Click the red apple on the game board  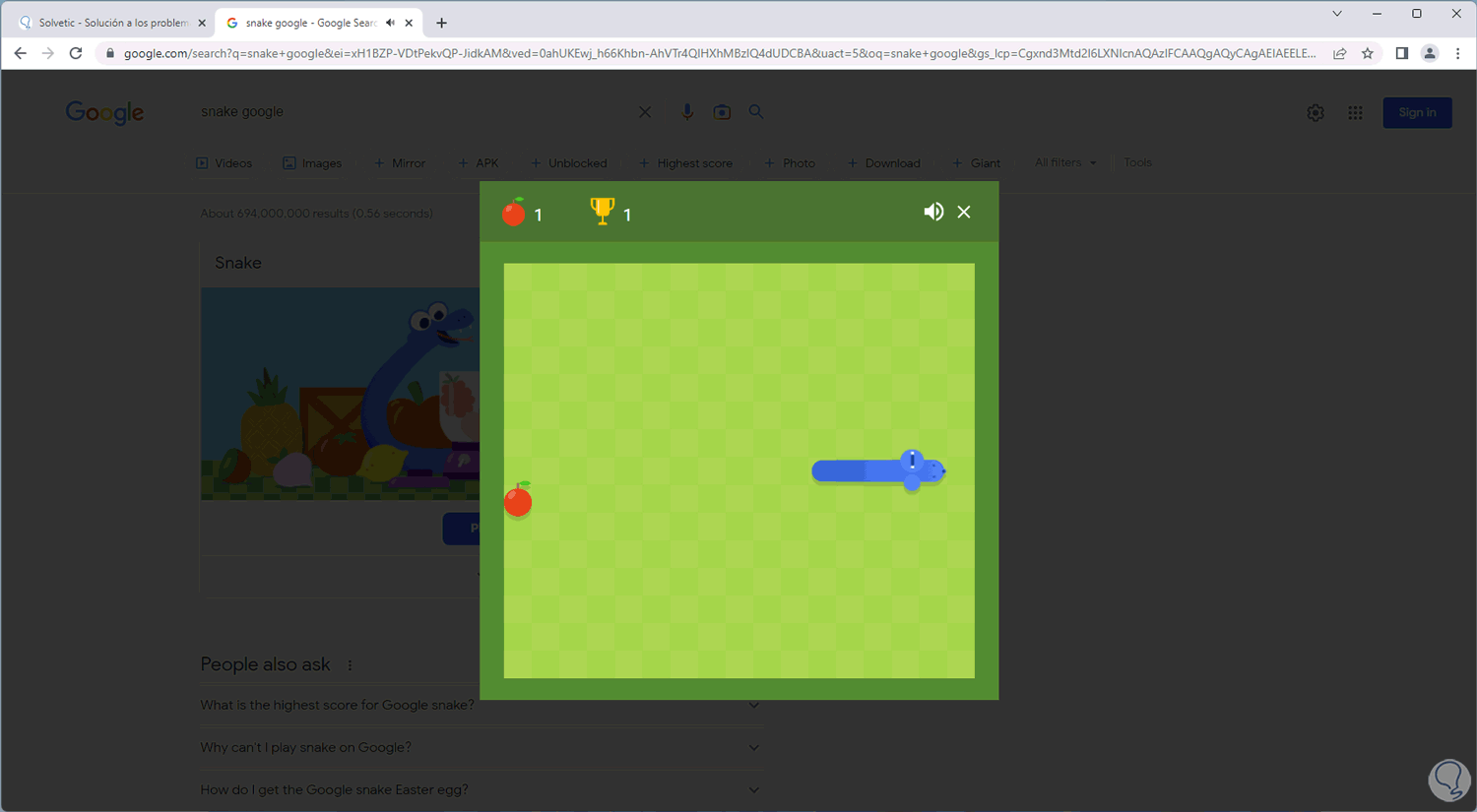click(x=518, y=500)
